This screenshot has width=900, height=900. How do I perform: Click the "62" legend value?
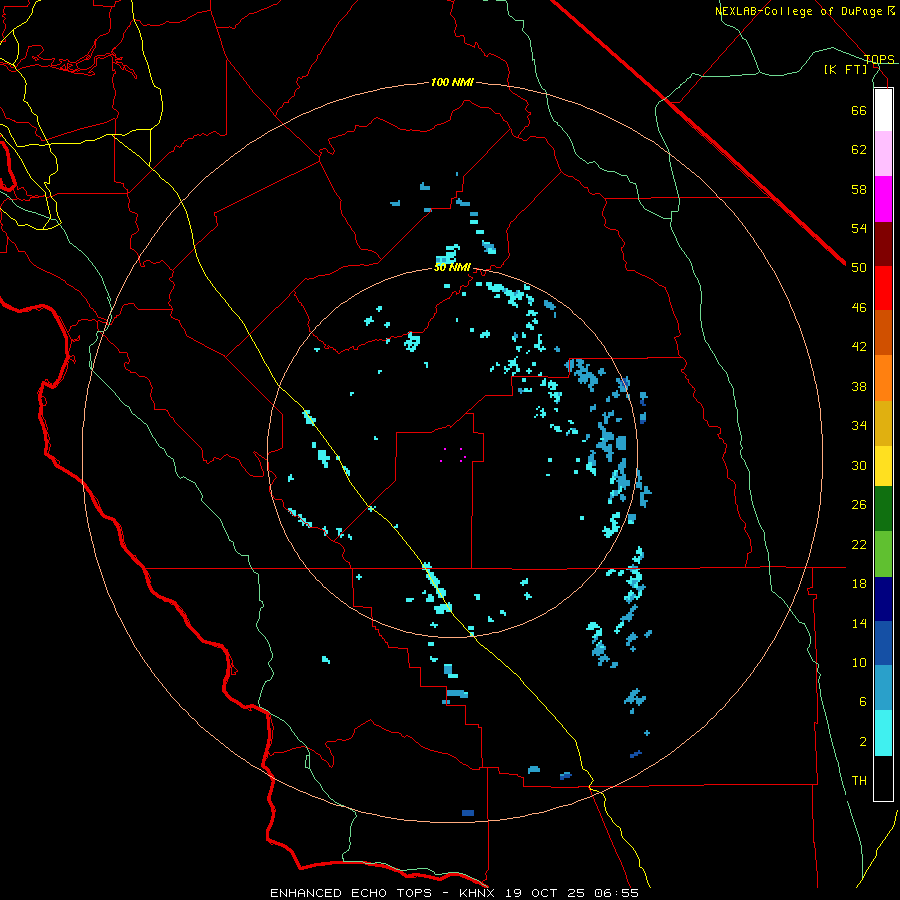click(859, 150)
